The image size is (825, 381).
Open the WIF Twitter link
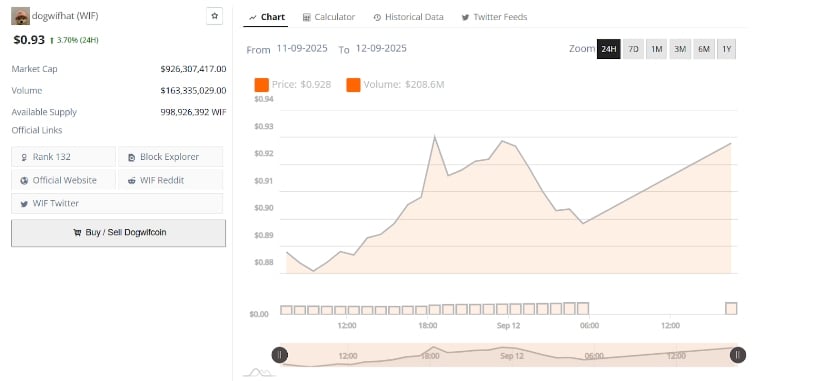[117, 203]
